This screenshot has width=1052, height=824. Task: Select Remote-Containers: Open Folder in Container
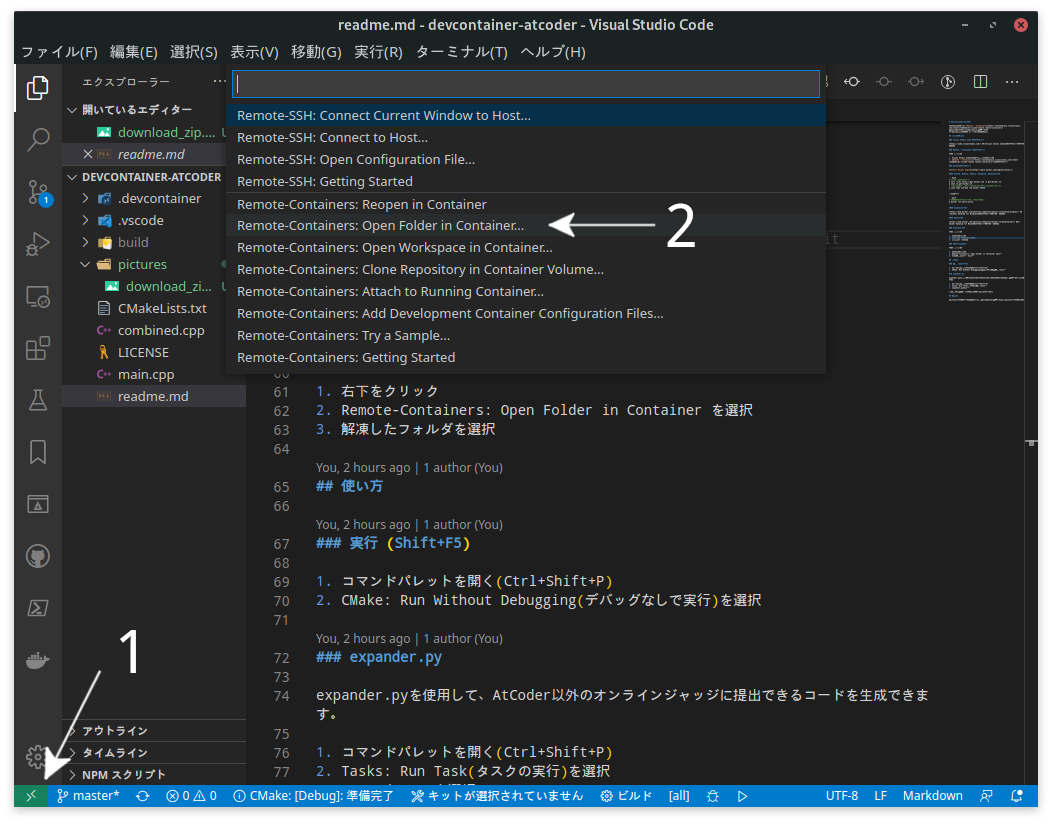coord(526,225)
